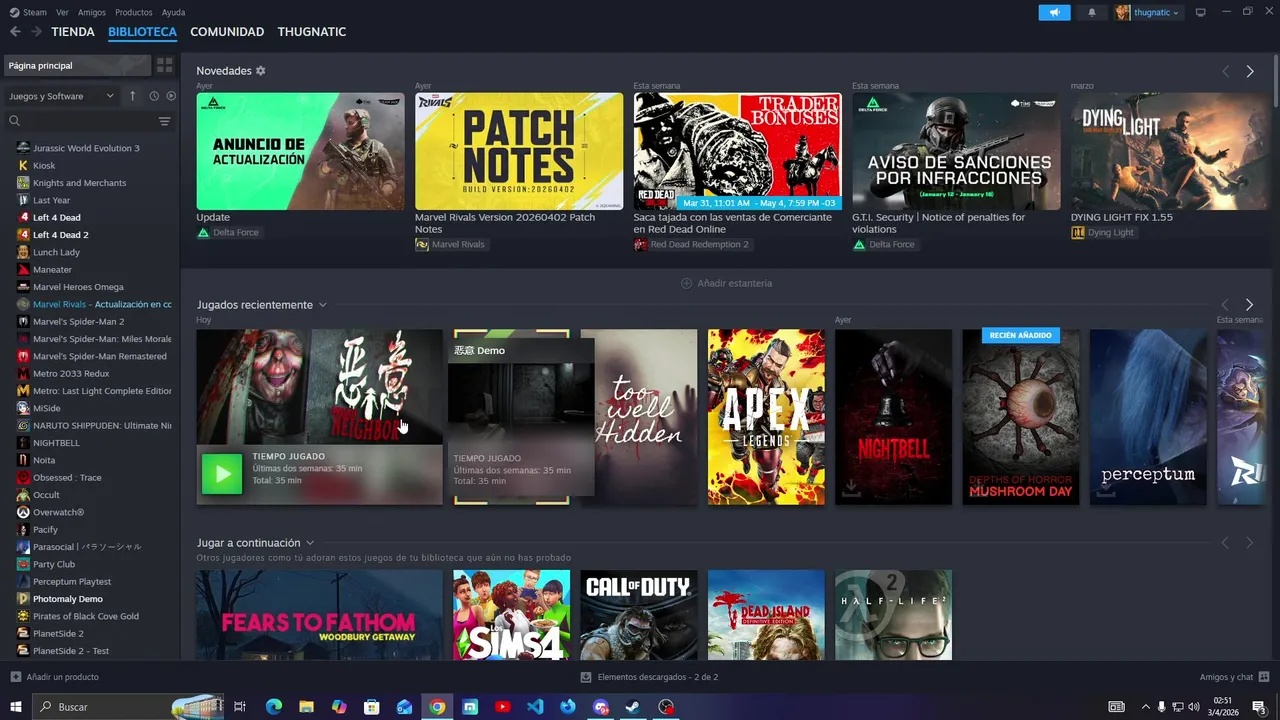Open Microsoft Edge from taskbar

[x=273, y=707]
